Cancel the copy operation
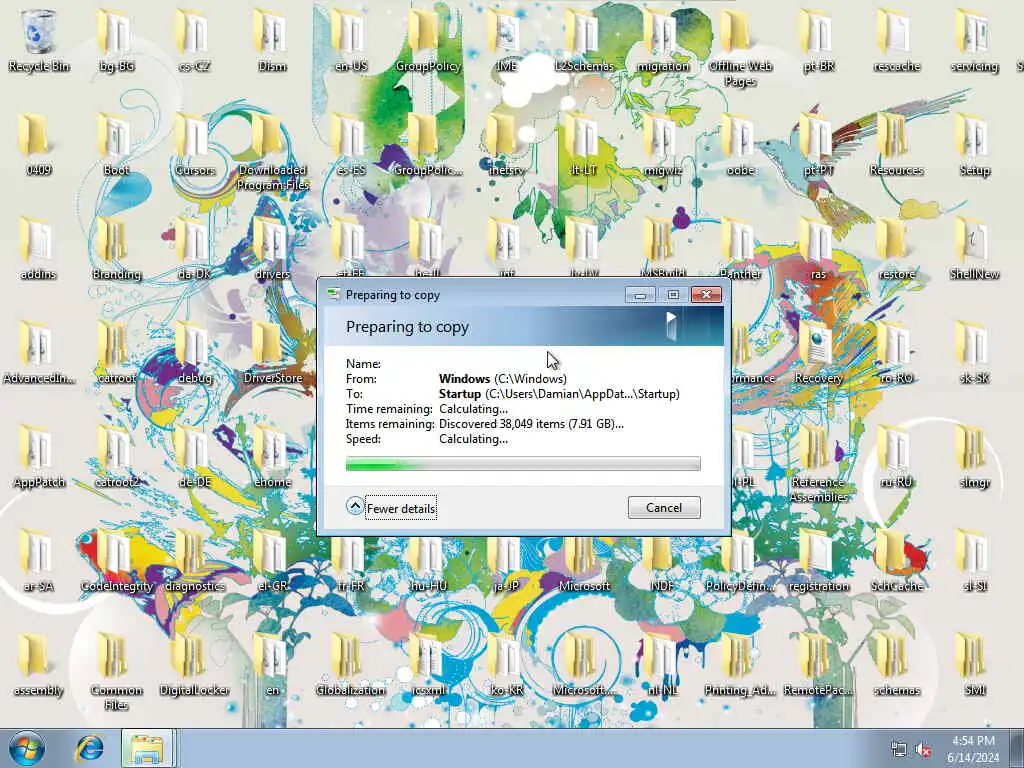 pyautogui.click(x=664, y=507)
